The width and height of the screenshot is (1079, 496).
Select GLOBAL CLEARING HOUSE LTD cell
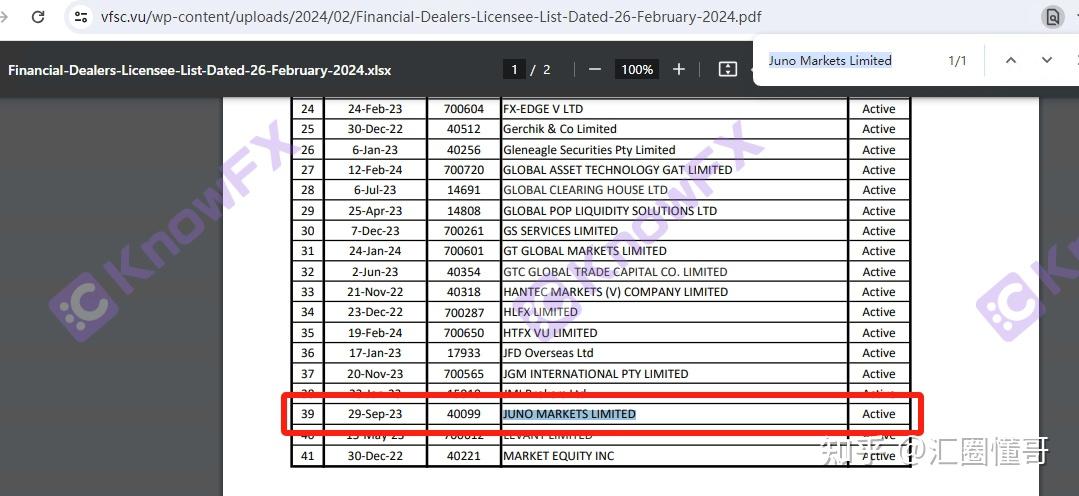pos(674,190)
